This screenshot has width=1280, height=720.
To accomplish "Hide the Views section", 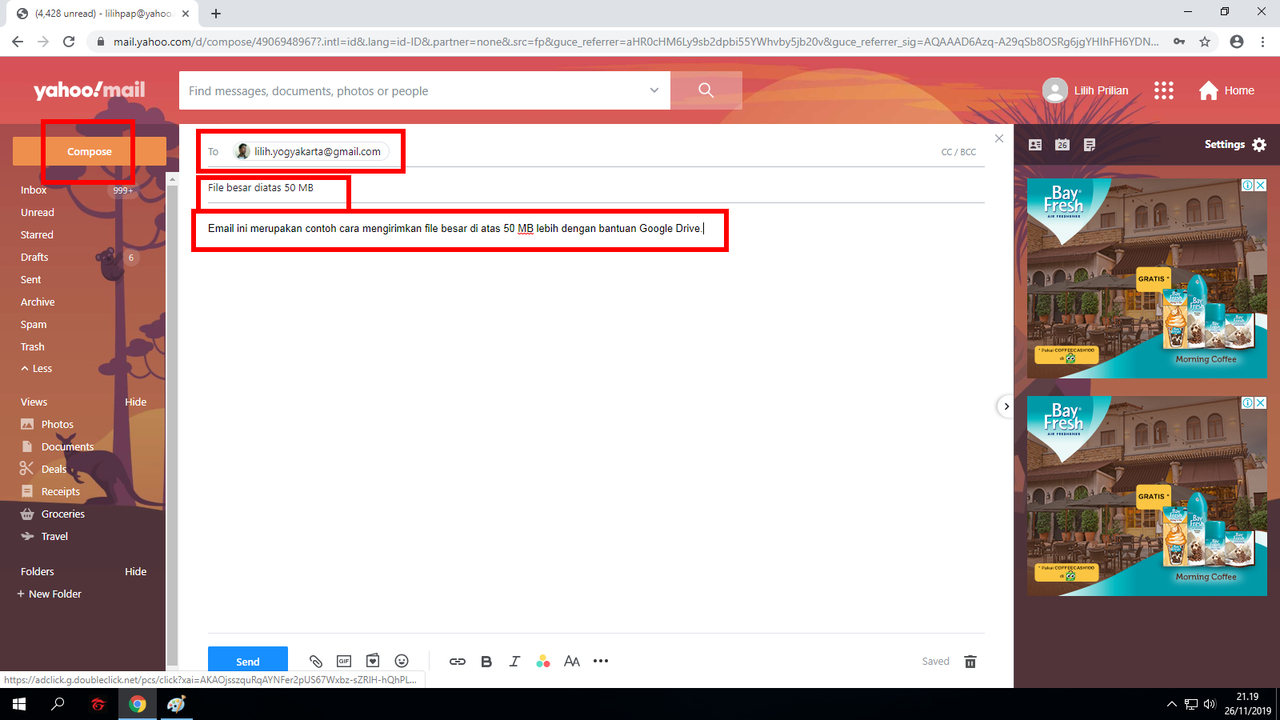I will (x=135, y=402).
